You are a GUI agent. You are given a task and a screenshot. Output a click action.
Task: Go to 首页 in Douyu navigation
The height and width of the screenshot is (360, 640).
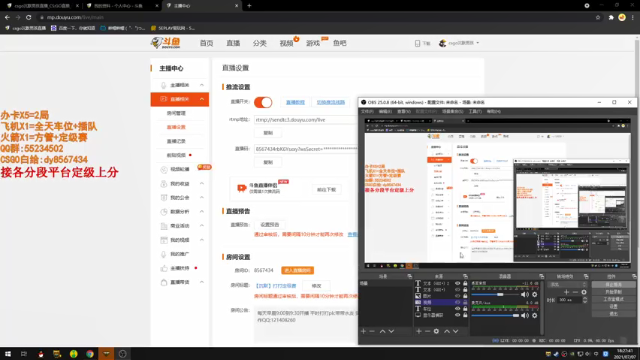pyautogui.click(x=207, y=43)
